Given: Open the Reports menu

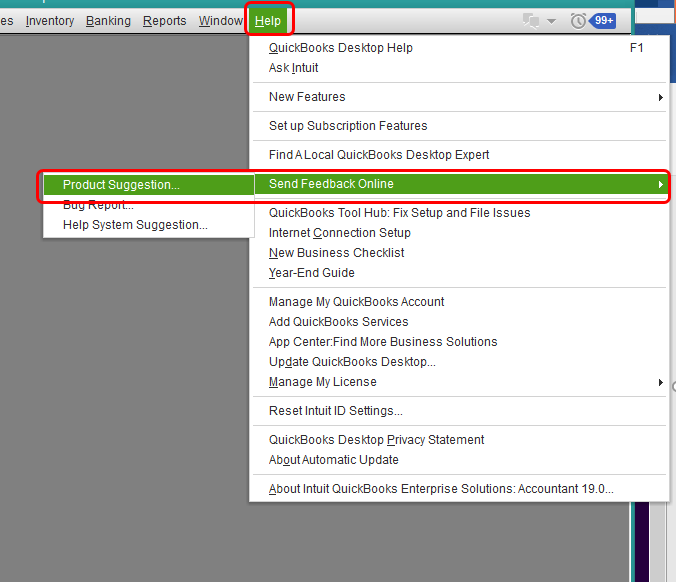Looking at the screenshot, I should (x=164, y=21).
